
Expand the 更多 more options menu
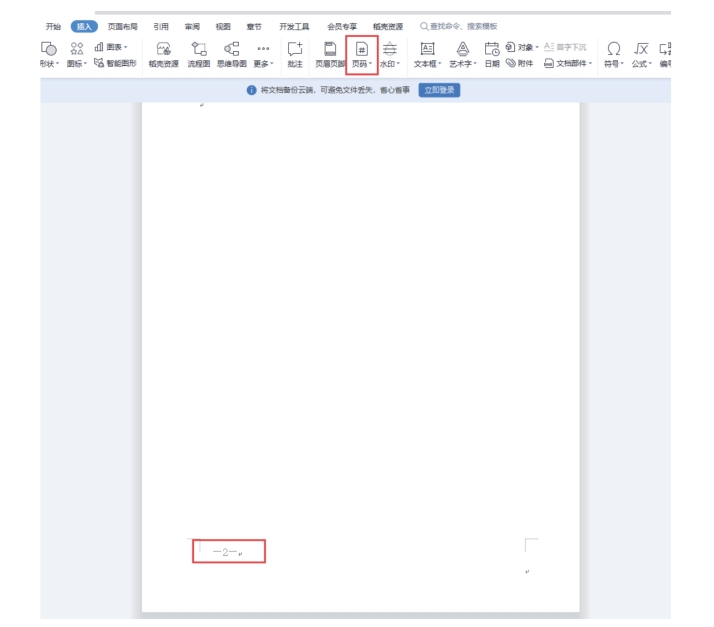[x=264, y=63]
